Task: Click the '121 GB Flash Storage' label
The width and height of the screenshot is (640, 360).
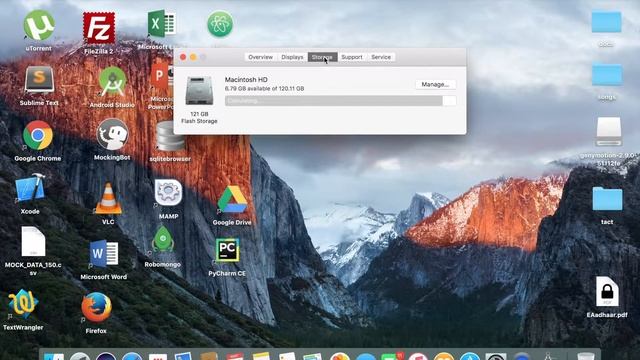Action: (x=199, y=118)
